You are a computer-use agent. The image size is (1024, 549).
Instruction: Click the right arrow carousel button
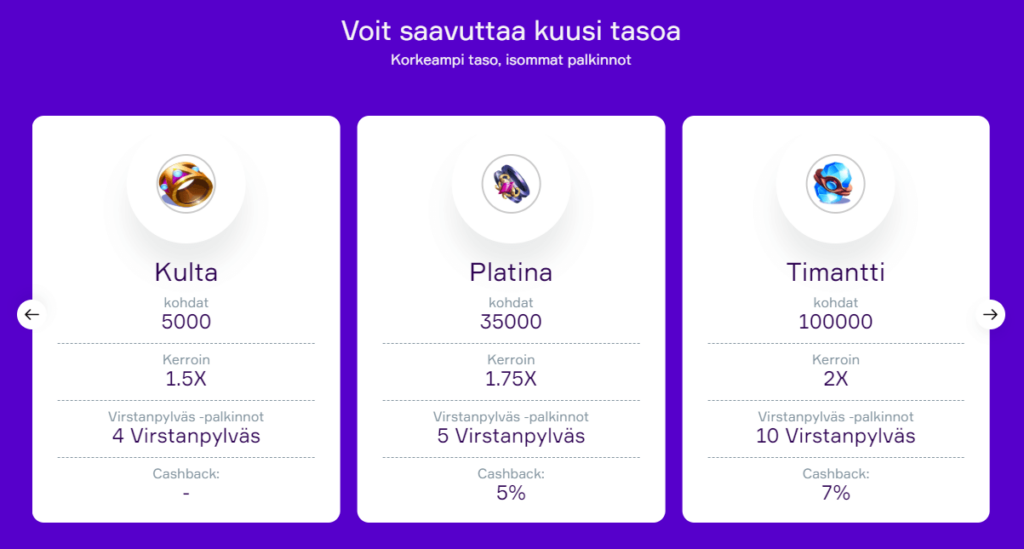pyautogui.click(x=990, y=315)
